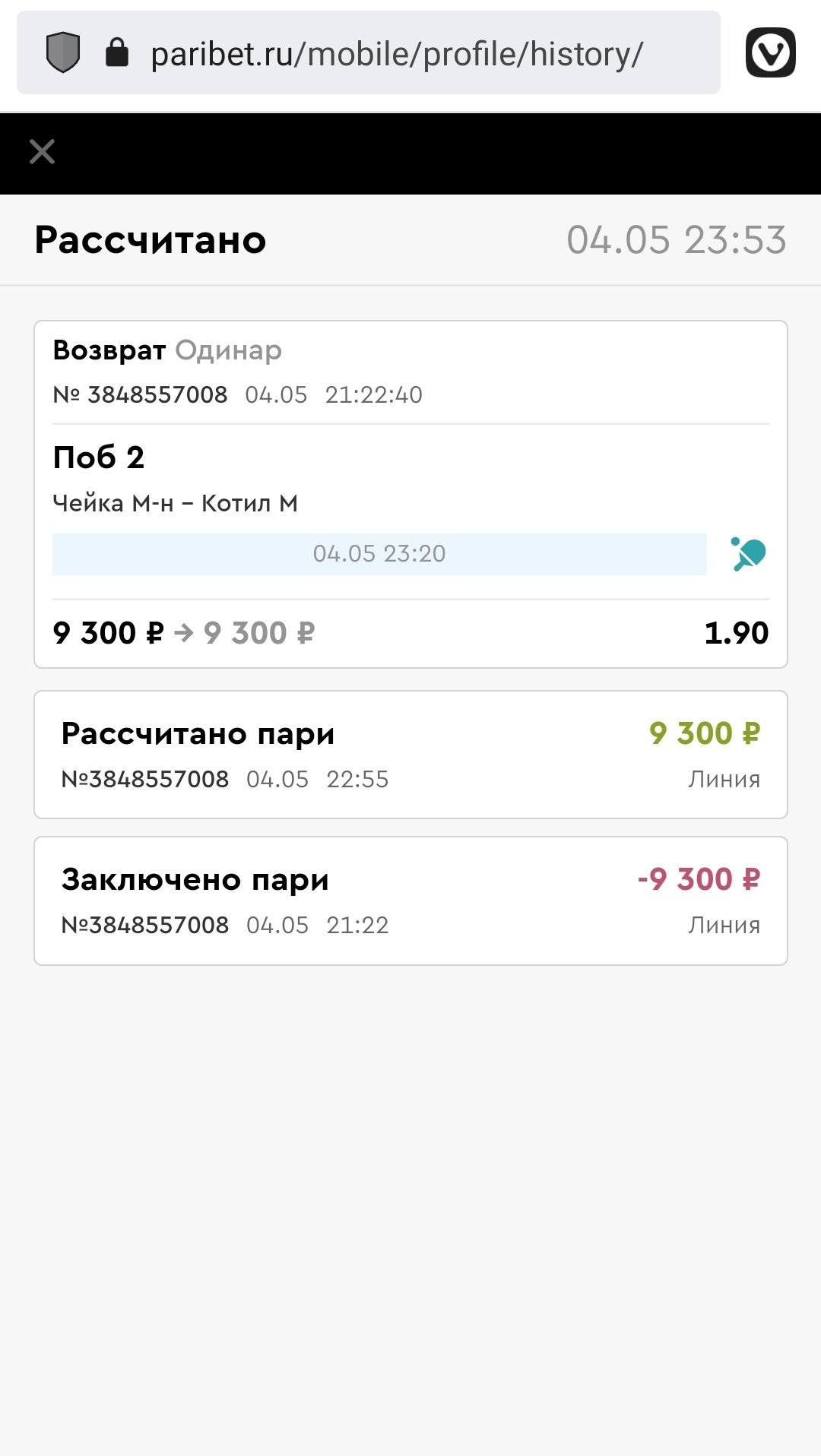Click the table tennis sport icon

point(749,554)
